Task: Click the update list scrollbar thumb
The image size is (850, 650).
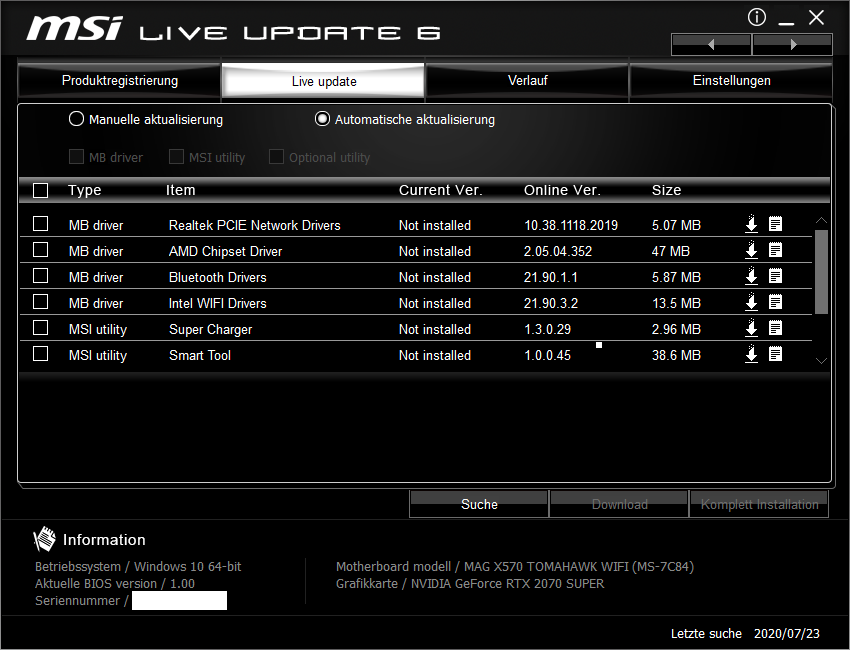Action: 821,272
